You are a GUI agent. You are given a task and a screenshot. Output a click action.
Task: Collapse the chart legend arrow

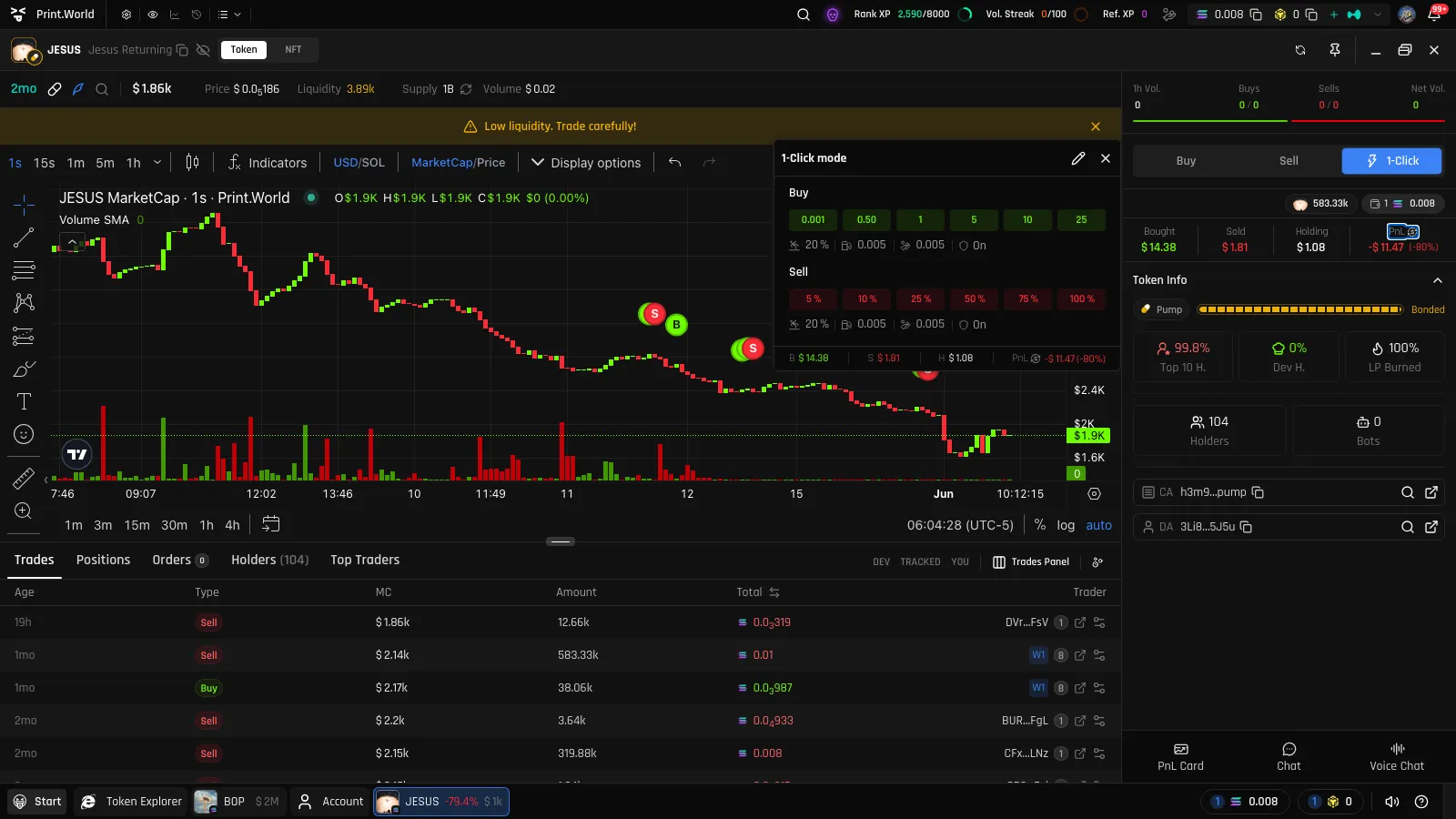click(x=72, y=242)
